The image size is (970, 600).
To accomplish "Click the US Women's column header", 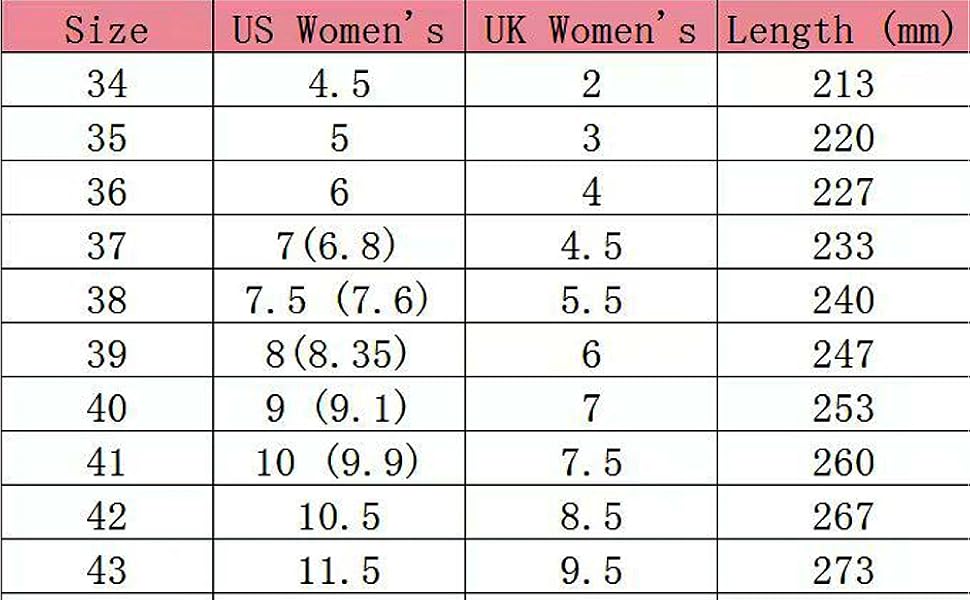I will coord(339,27).
